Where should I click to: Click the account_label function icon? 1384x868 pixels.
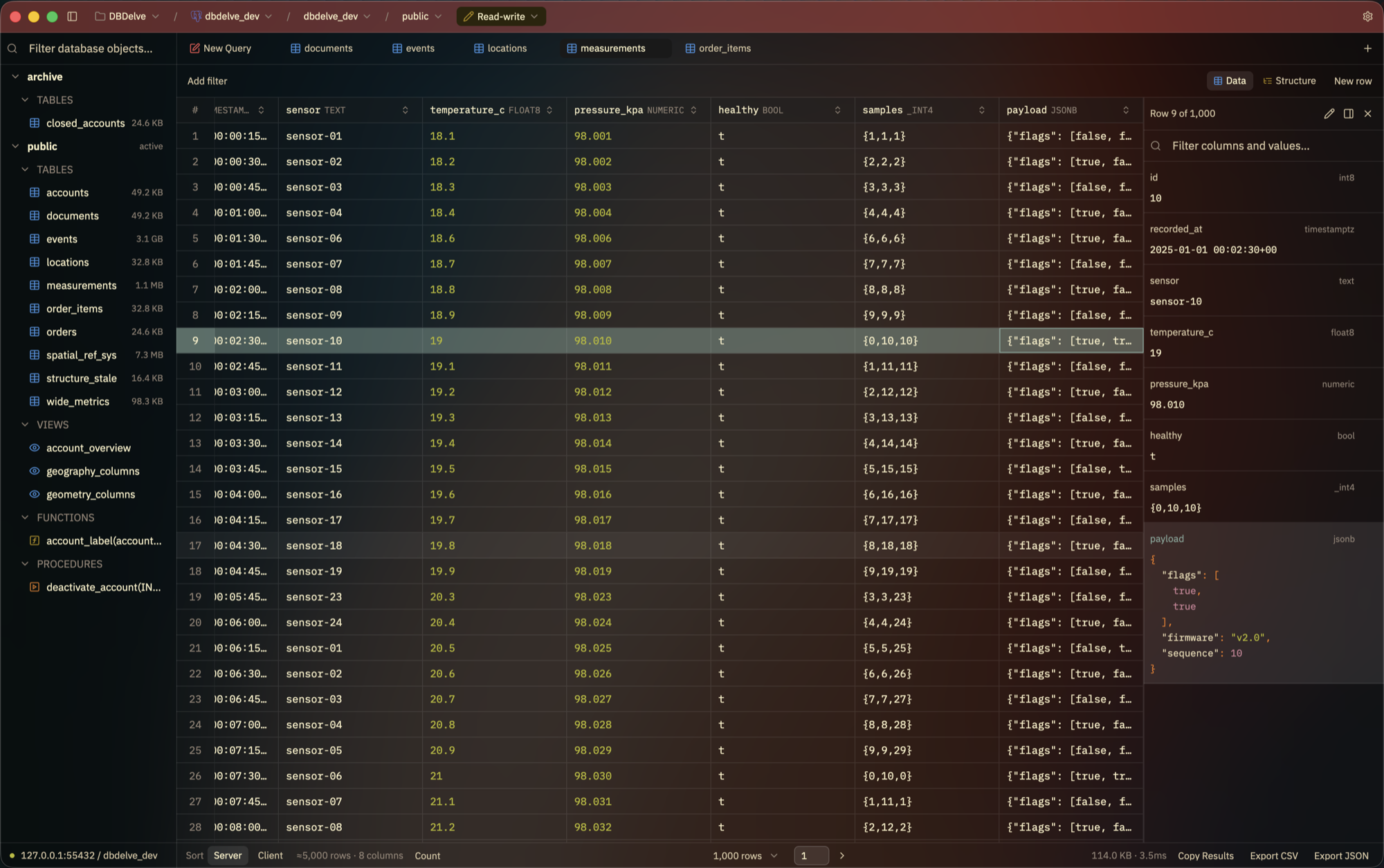coord(35,540)
